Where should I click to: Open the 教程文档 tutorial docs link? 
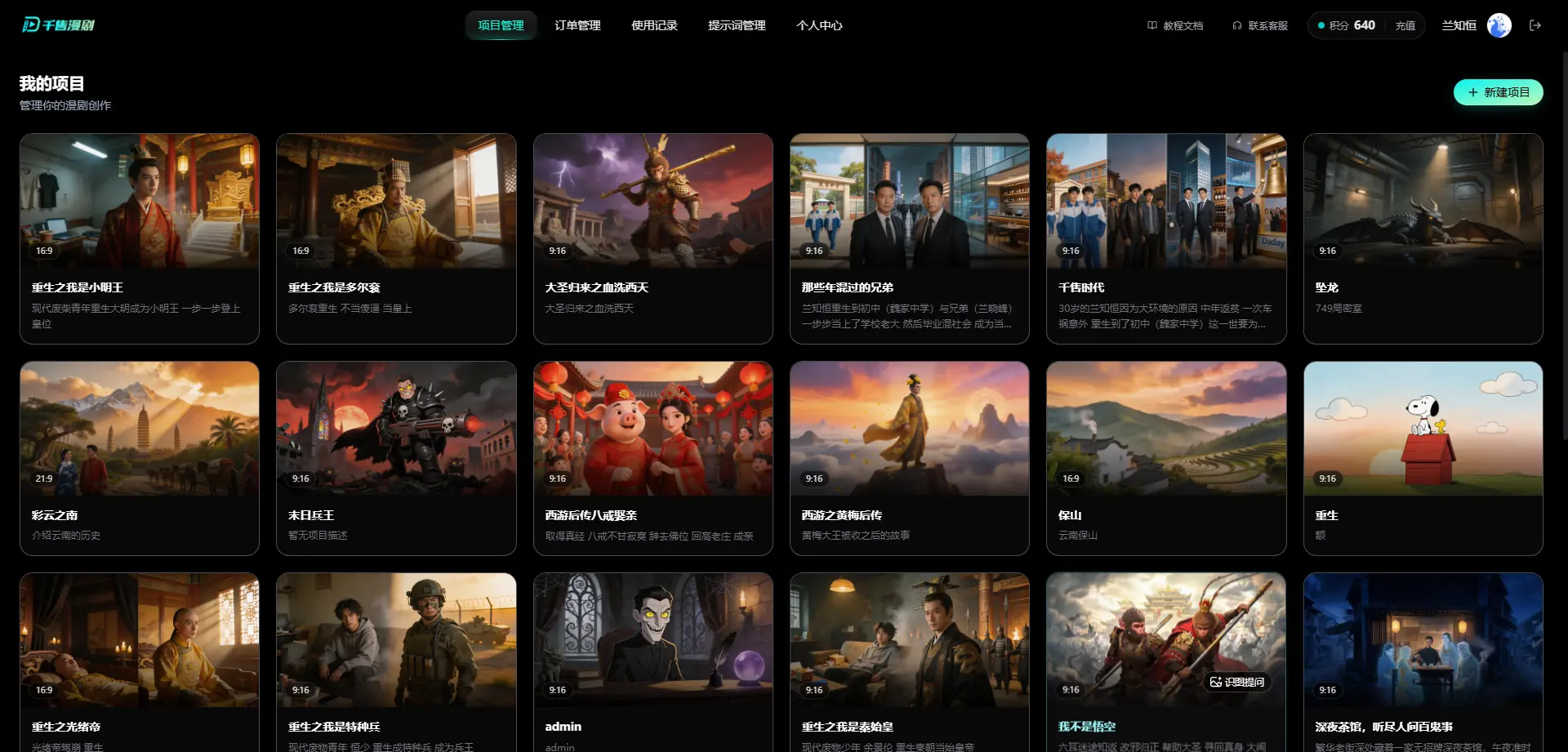[x=1175, y=25]
